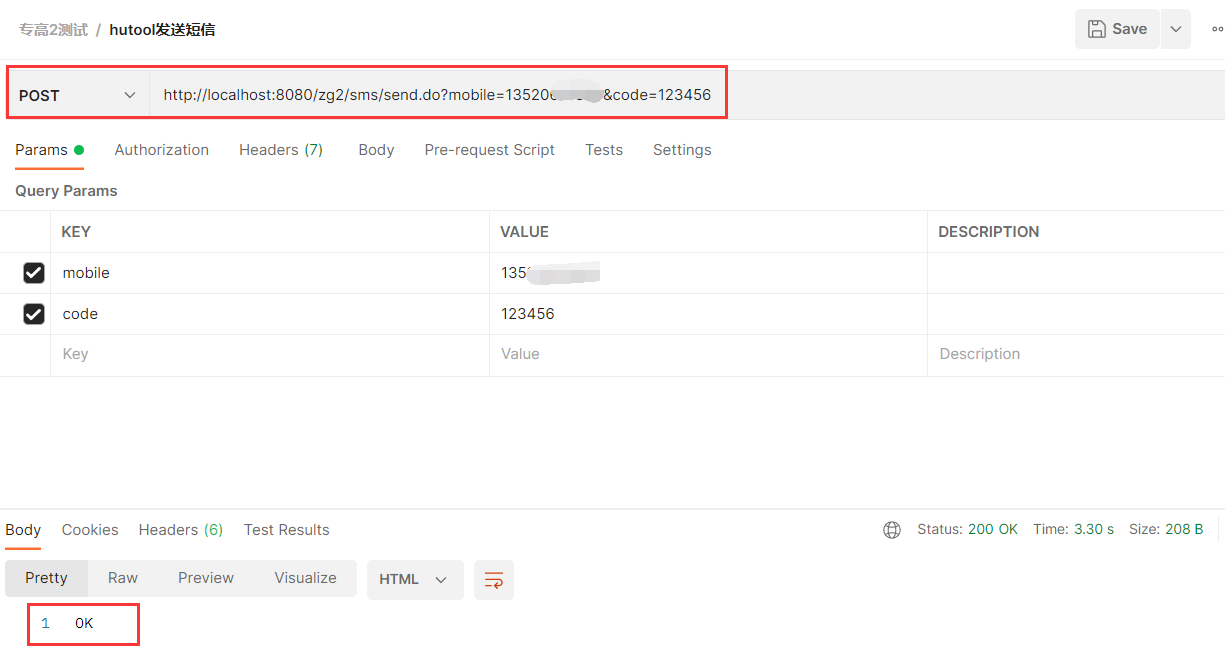Viewport: 1225px width, 661px height.
Task: Click the mobile value cell starting with 135
Action: tap(708, 273)
